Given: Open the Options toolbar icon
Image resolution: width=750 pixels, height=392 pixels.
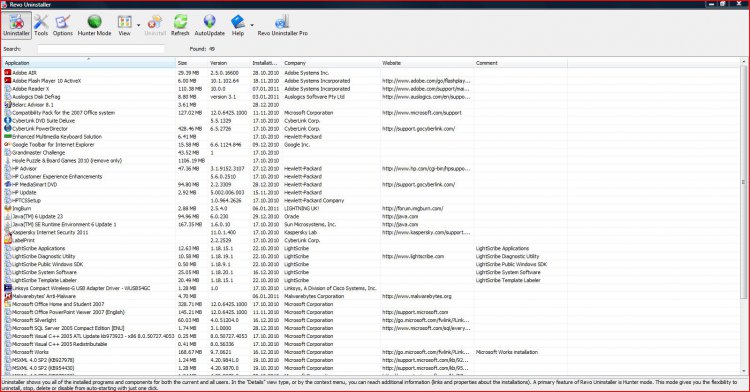Looking at the screenshot, I should tap(63, 25).
